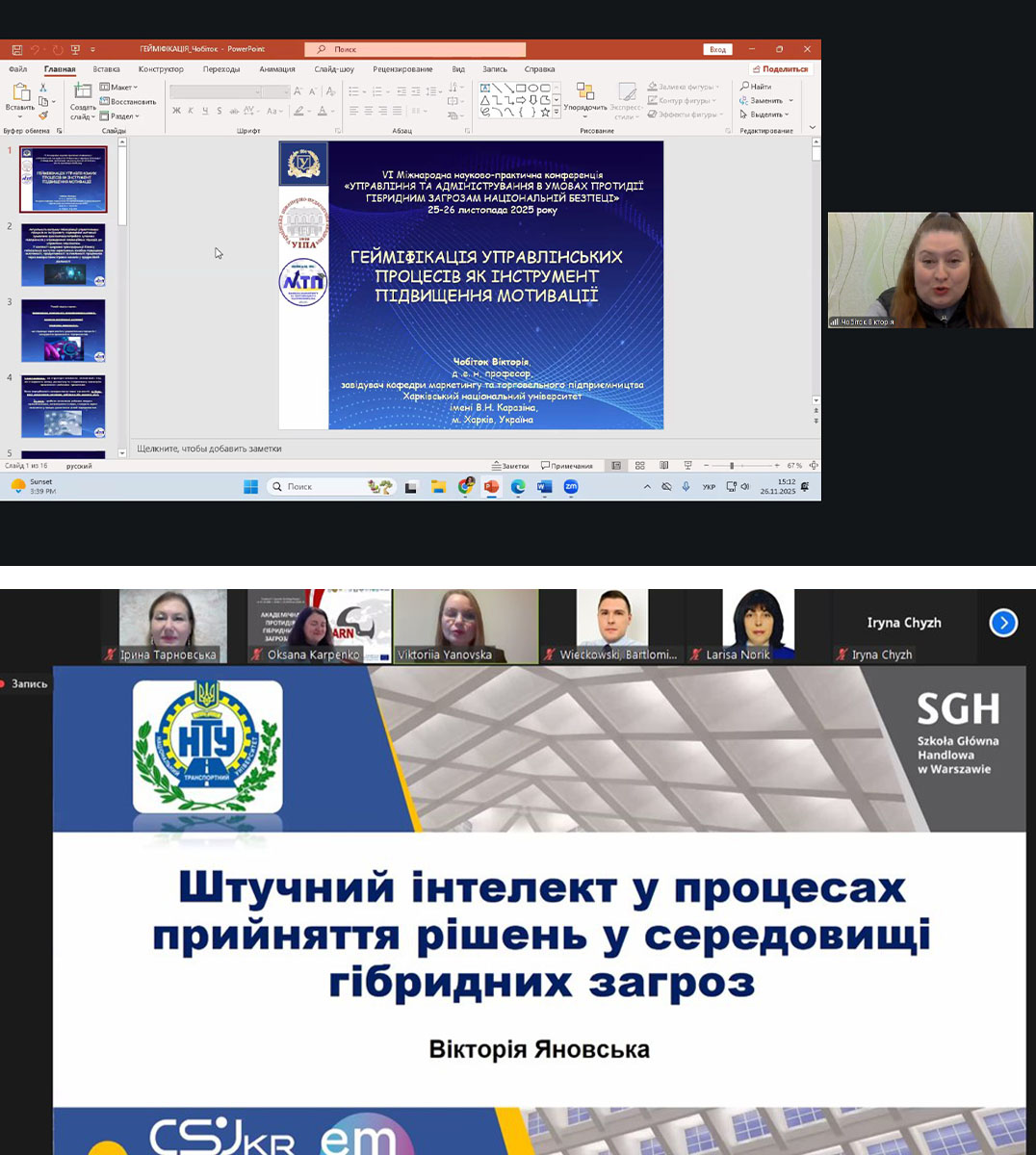Click Упорядочить arrange icon
Viewport: 1036px width, 1155px height.
(x=584, y=91)
